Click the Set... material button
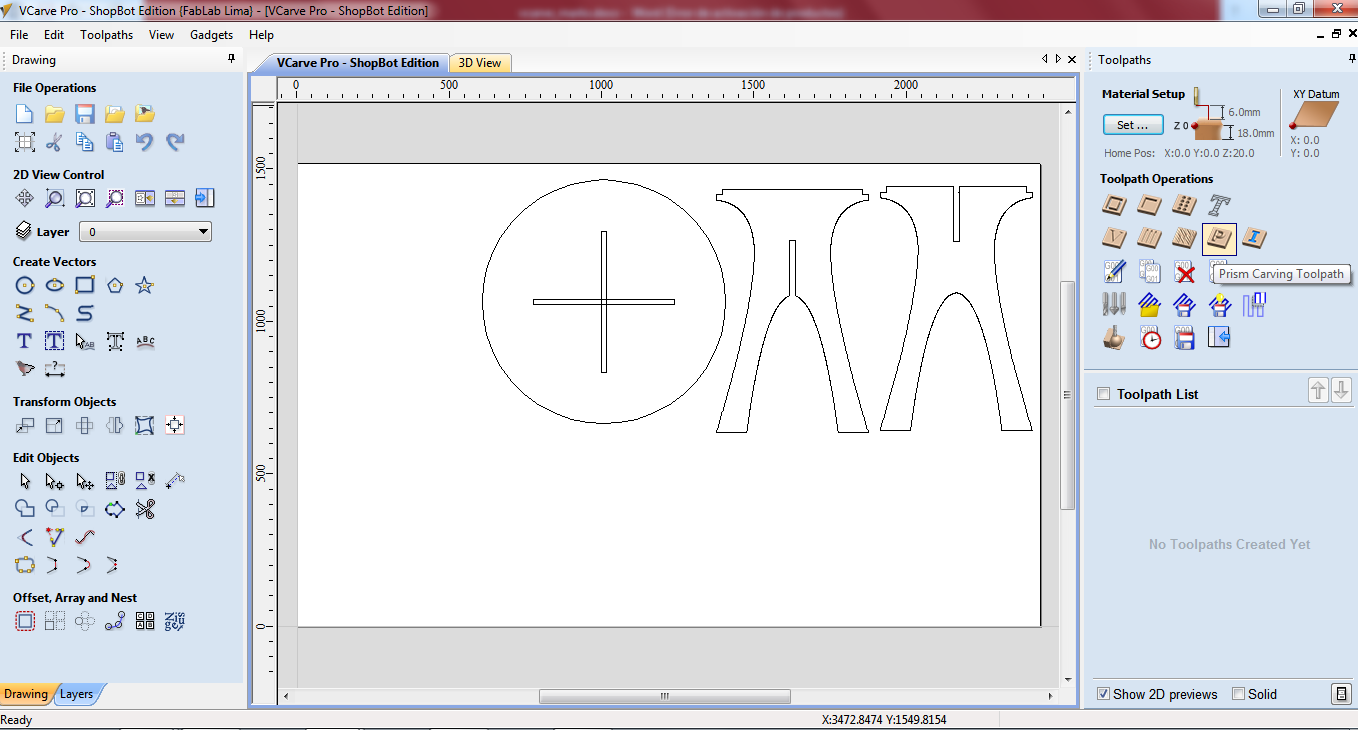This screenshot has width=1358, height=730. pyautogui.click(x=1133, y=125)
